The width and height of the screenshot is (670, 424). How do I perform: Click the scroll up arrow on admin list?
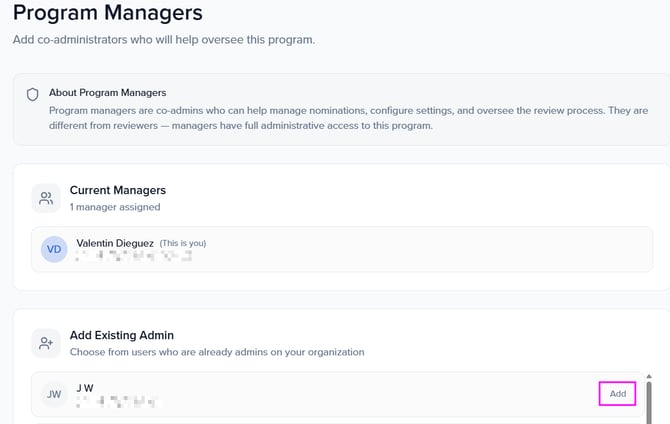click(649, 376)
